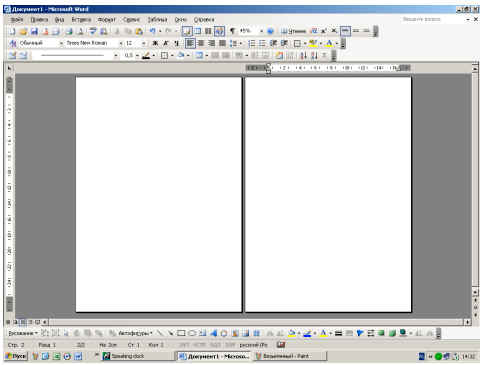Click the vertical scrollbar down arrow
480x365 pixels.
click(475, 292)
